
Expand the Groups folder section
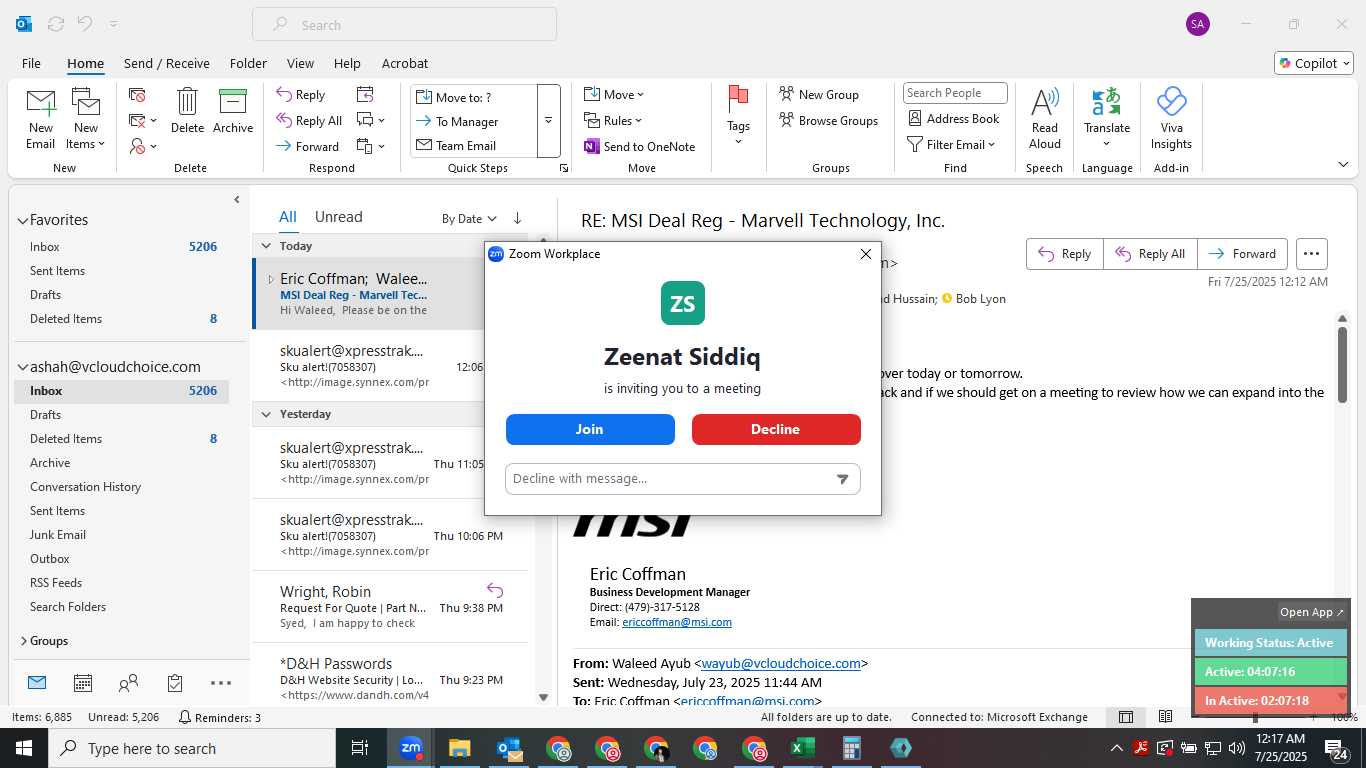(x=23, y=641)
